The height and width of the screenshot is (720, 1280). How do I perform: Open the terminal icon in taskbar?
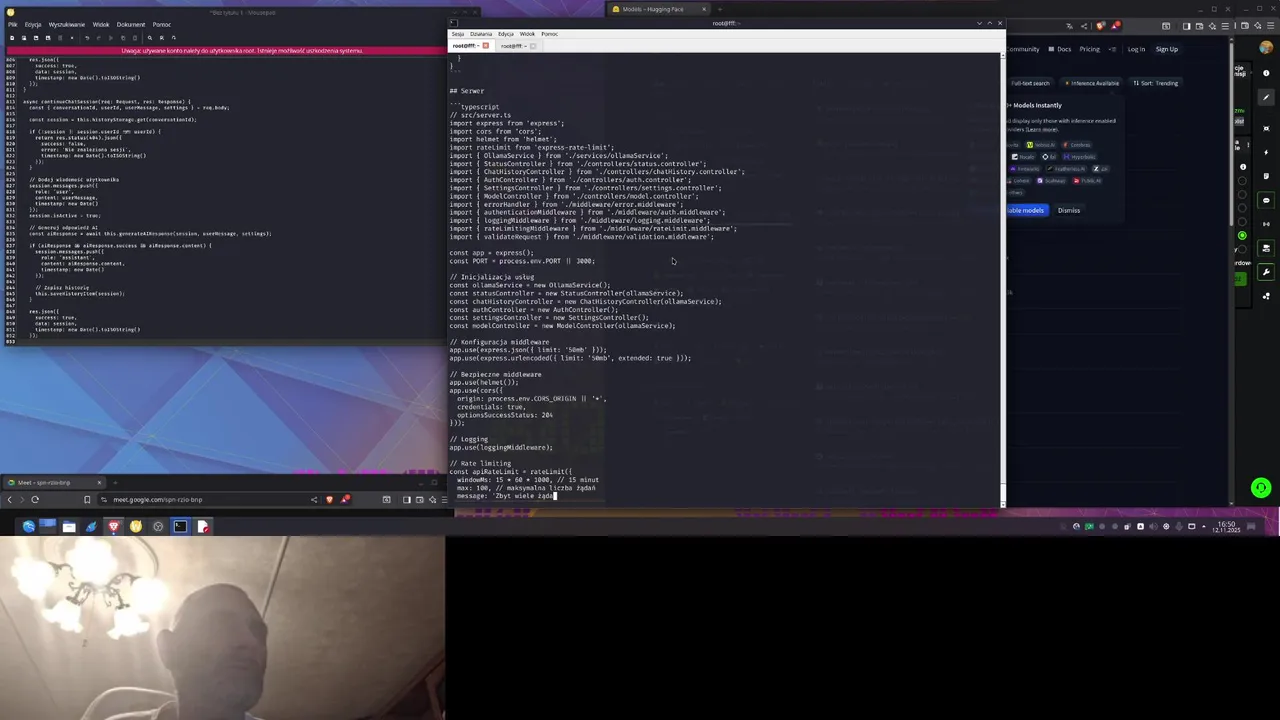click(180, 526)
